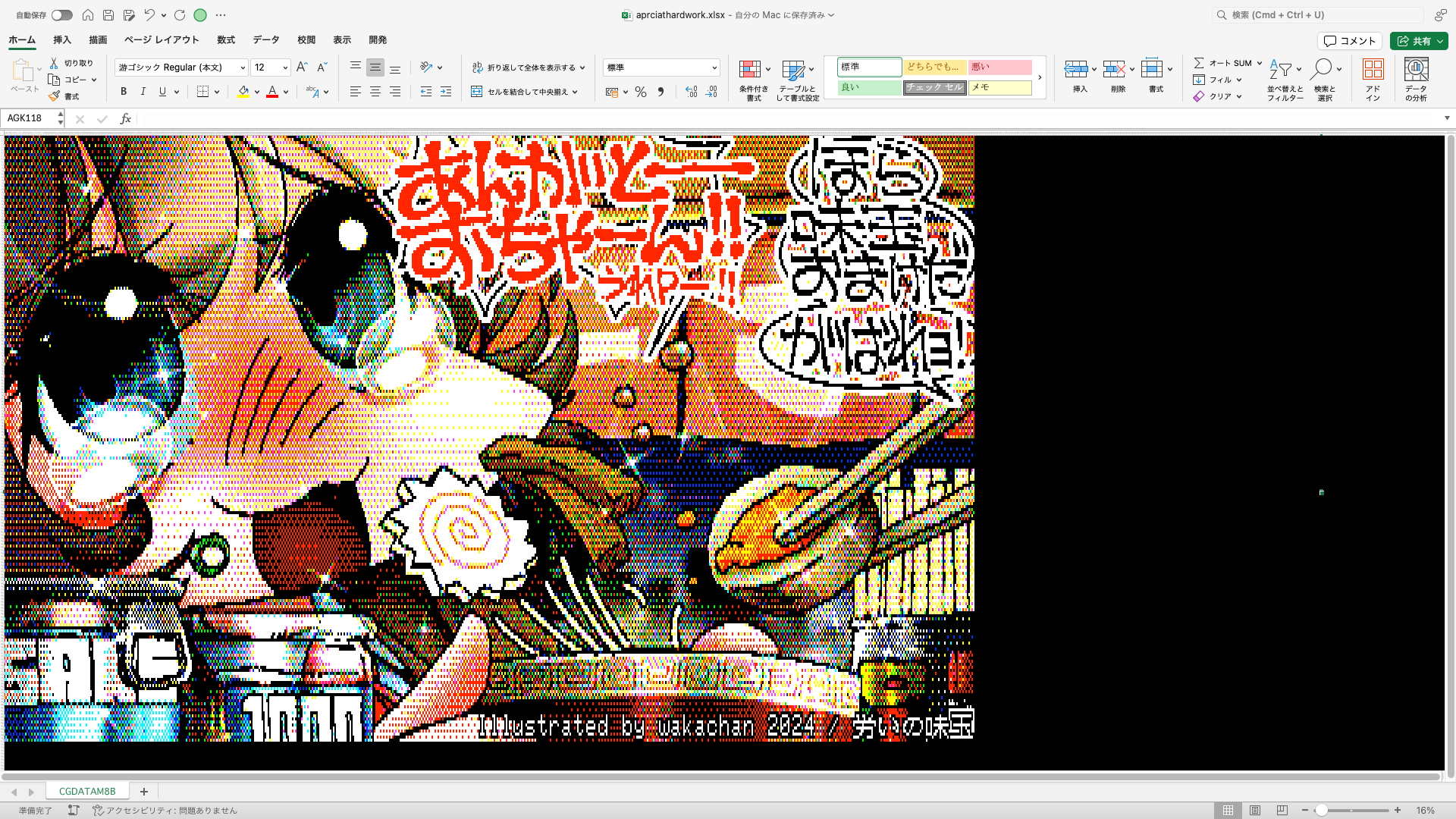This screenshot has width=1456, height=819.
Task: Click セルを結合して中央揃え merge button
Action: coord(524,92)
